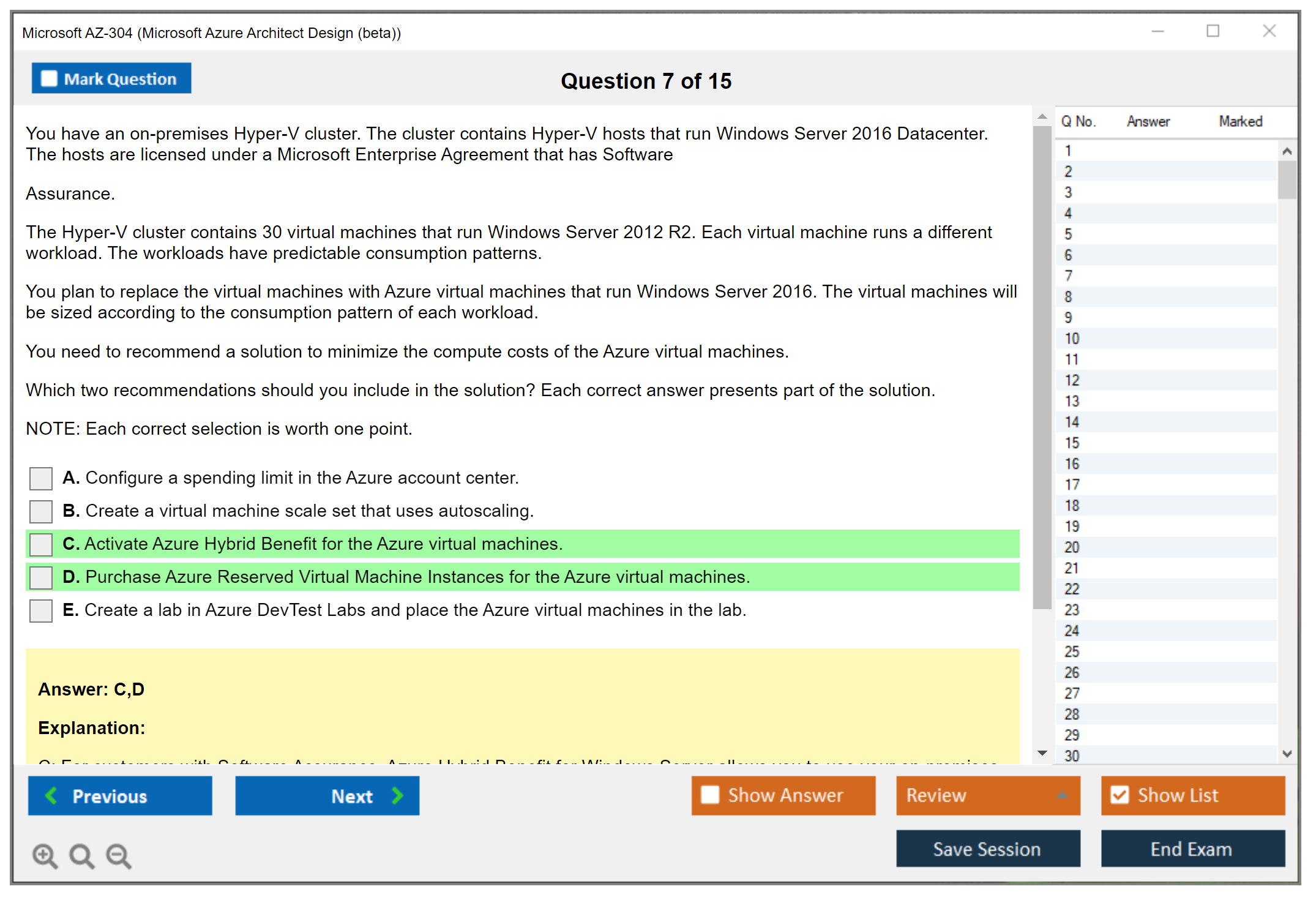Select question 25 in the list
This screenshot has height=900, width=1316.
tap(1072, 651)
